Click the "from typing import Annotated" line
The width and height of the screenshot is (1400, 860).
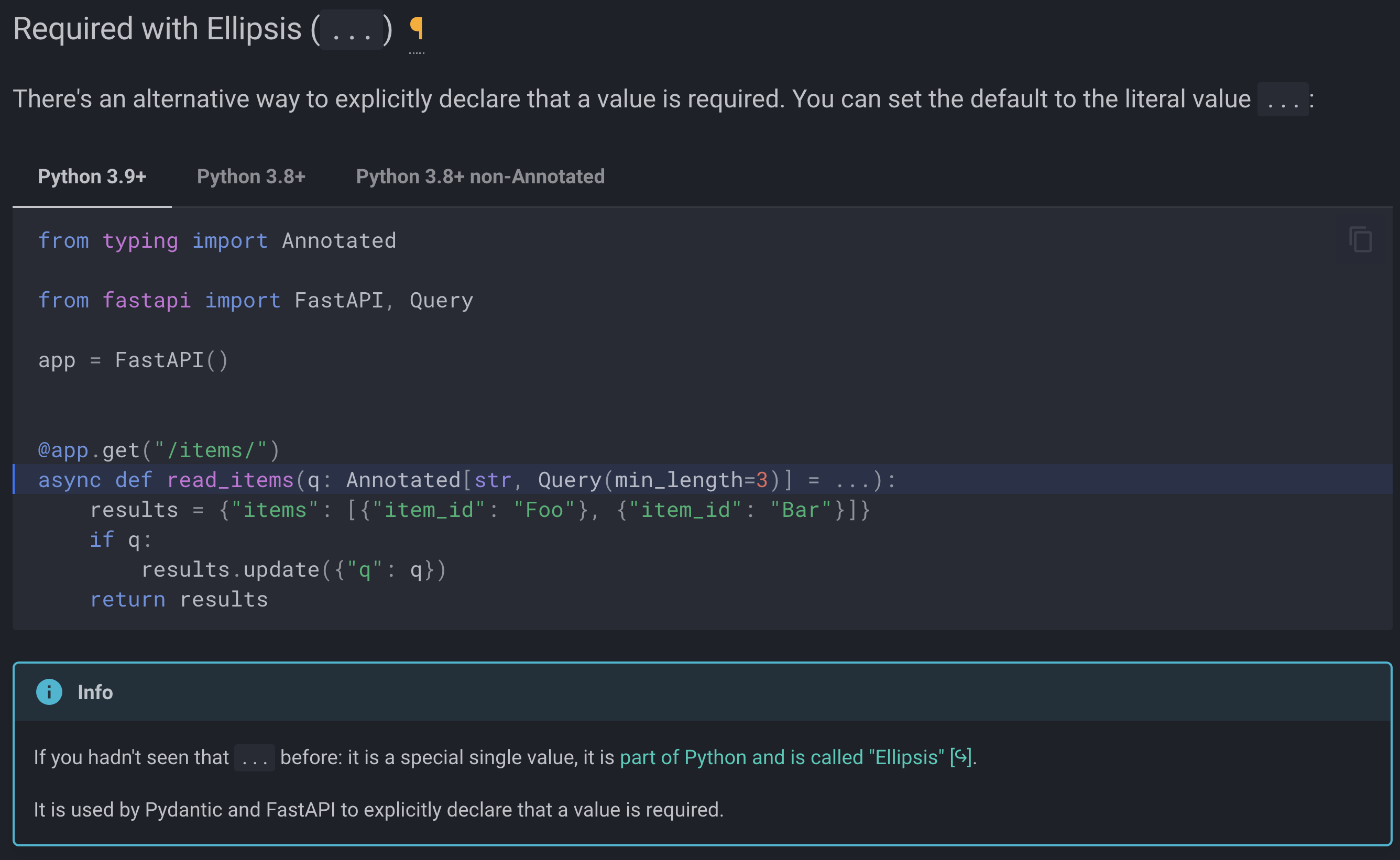pyautogui.click(x=217, y=240)
